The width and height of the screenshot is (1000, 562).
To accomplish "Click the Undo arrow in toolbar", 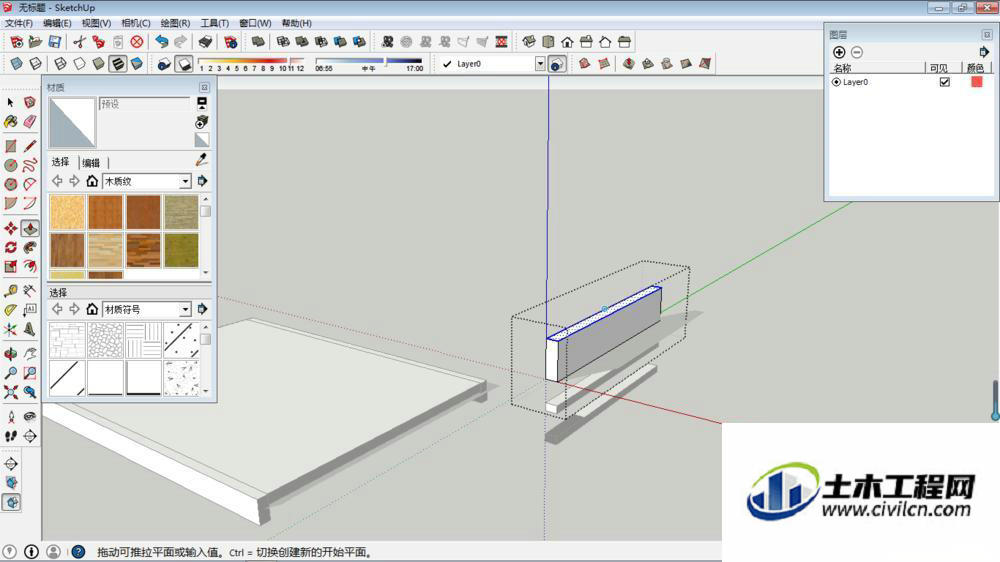I will (x=162, y=42).
